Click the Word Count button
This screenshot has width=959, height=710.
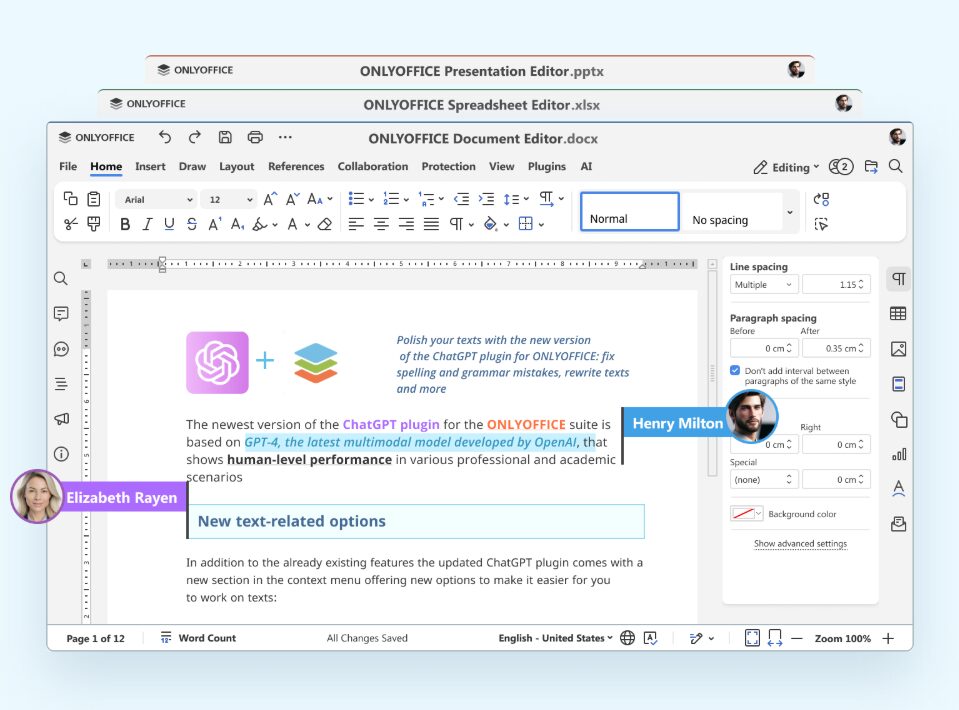coord(198,638)
